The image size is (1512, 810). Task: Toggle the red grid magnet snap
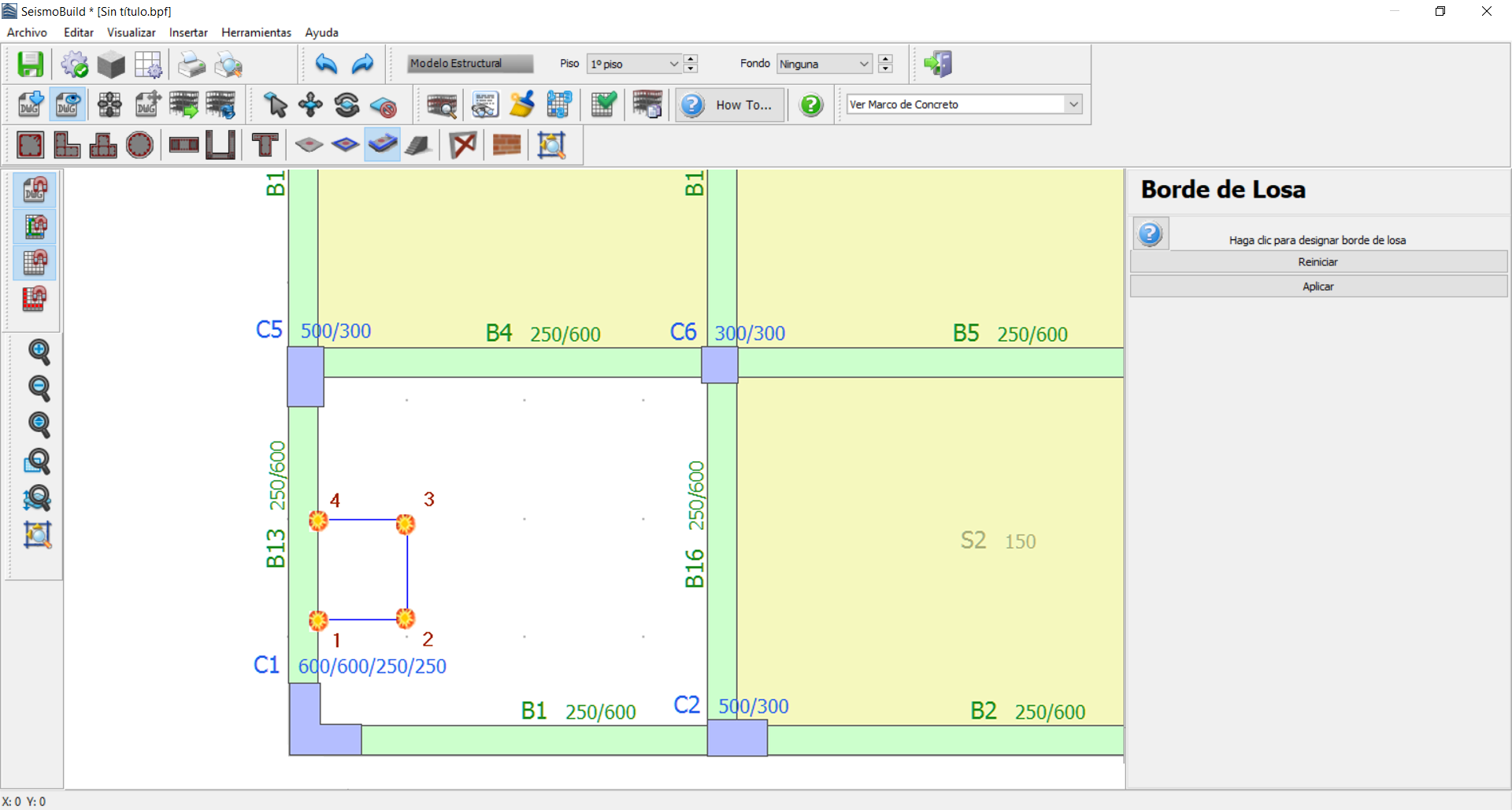tap(35, 298)
